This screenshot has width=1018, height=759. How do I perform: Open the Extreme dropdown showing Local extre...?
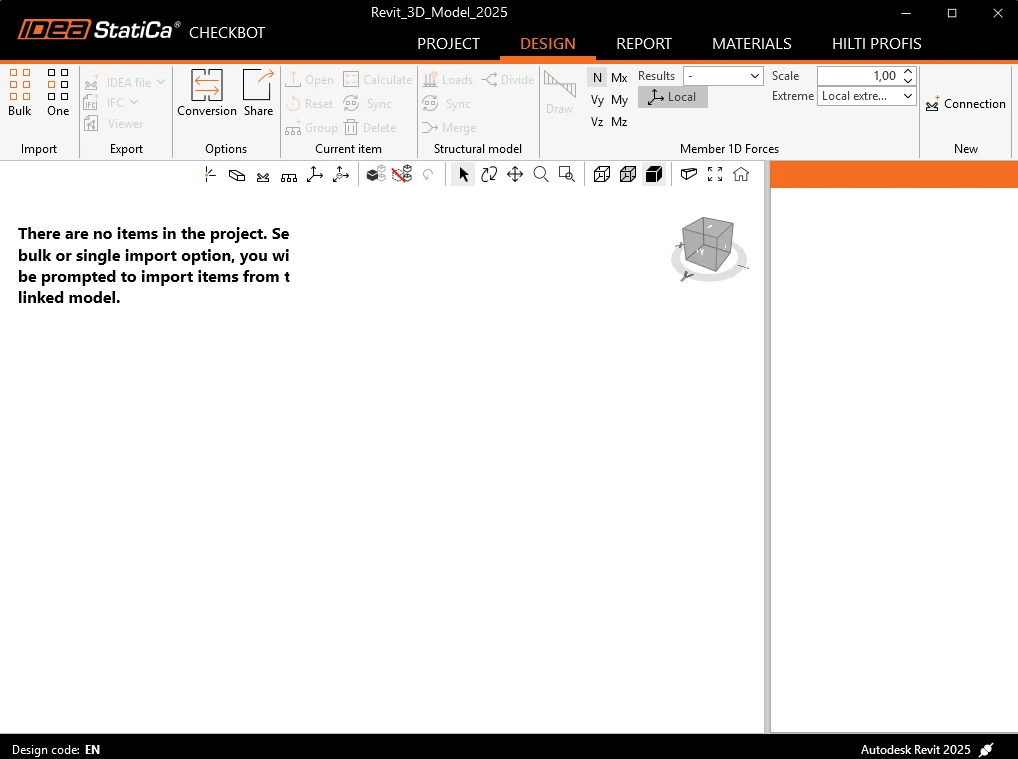(867, 96)
